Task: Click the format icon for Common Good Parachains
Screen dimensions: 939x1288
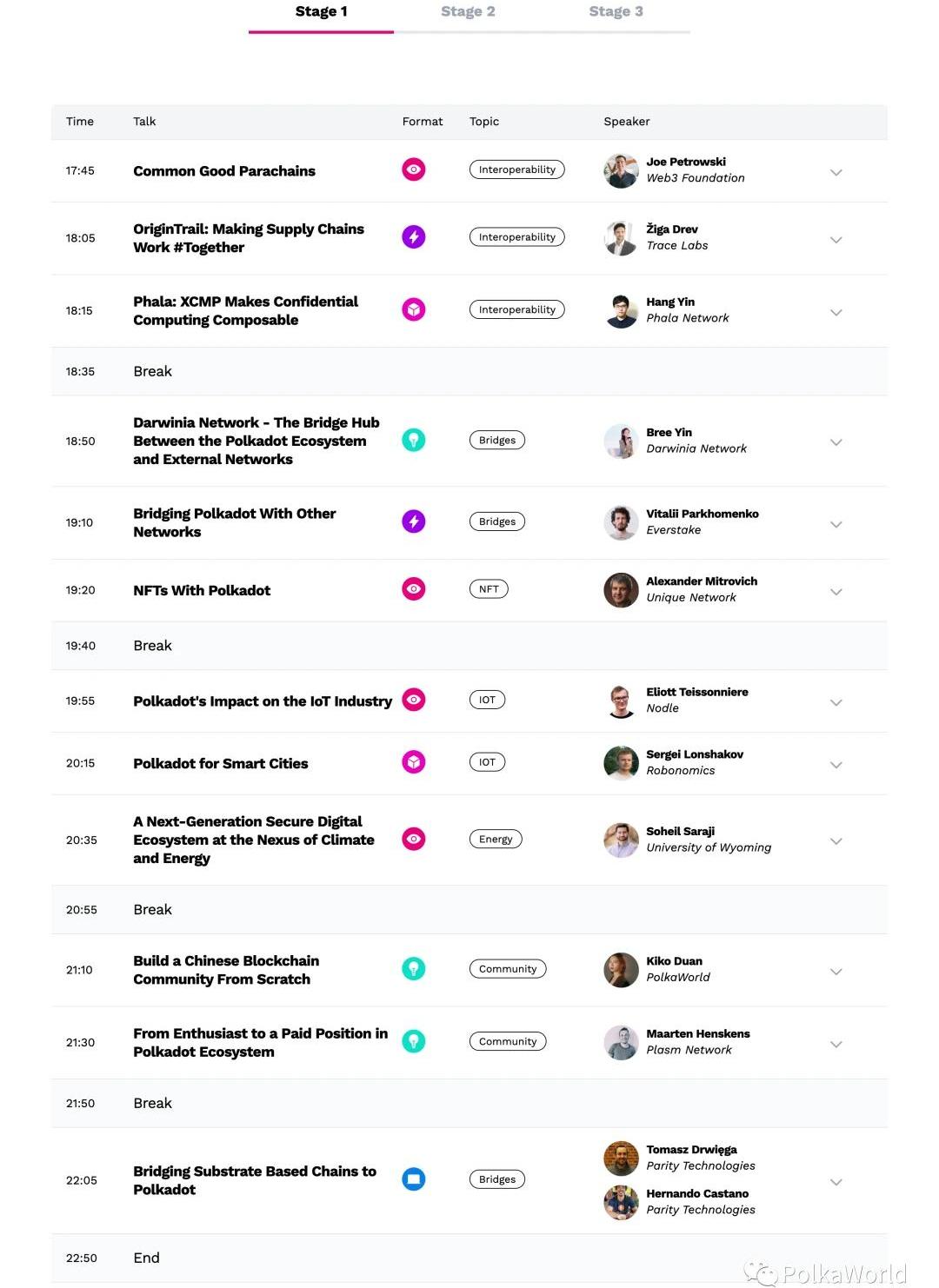Action: coord(413,169)
